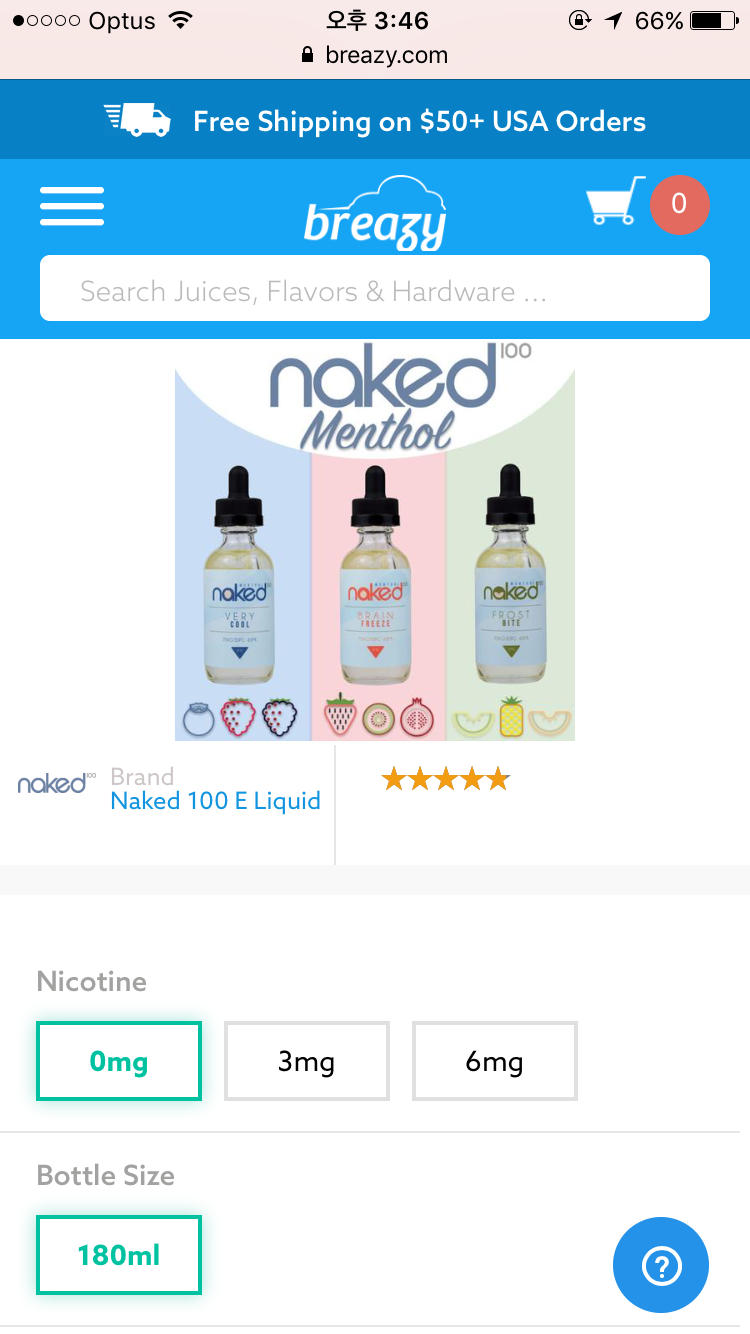Tap the small Naked 100 brand logo

pos(56,783)
